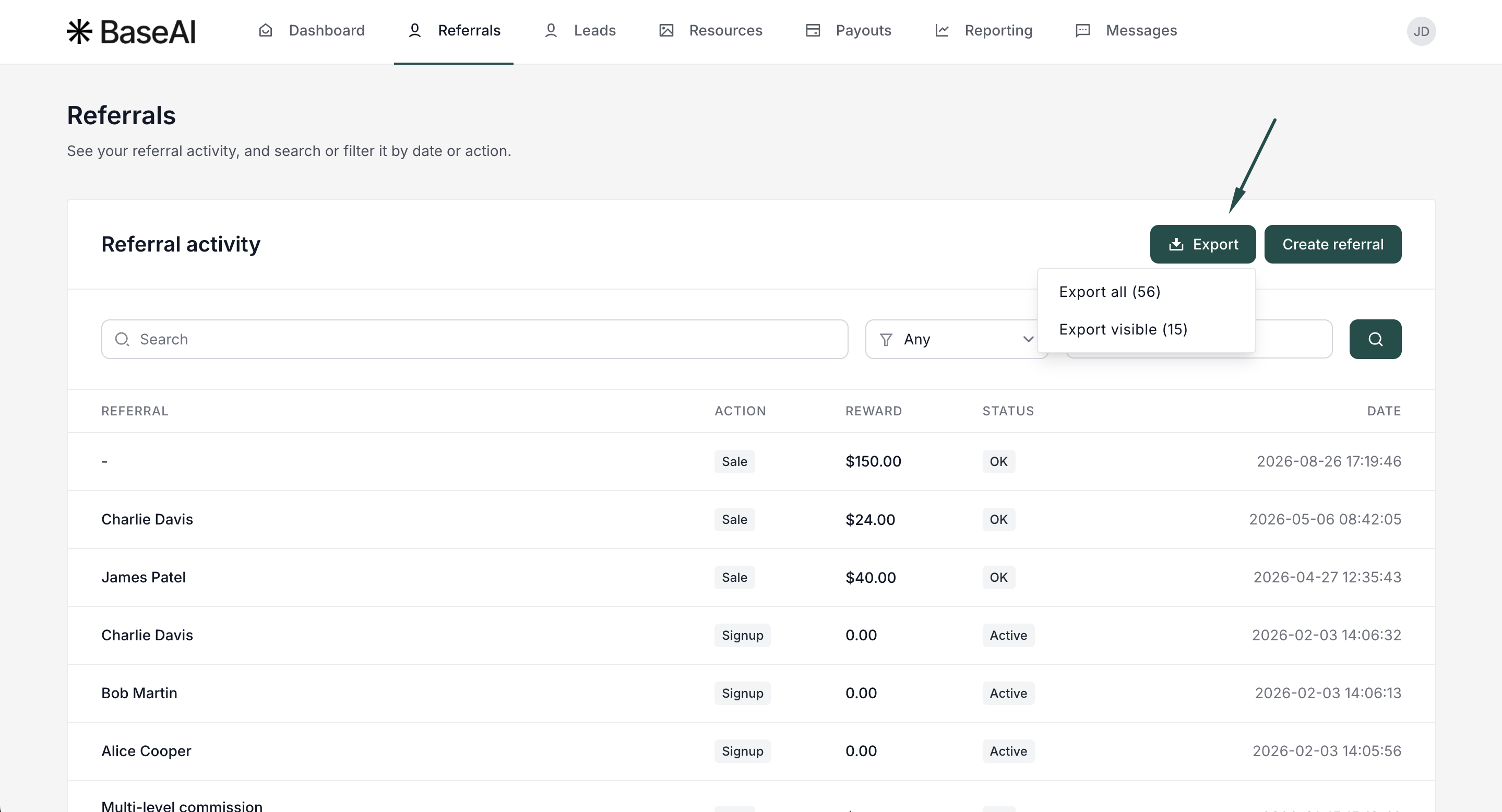The height and width of the screenshot is (812, 1502).
Task: Click the filter funnel icon
Action: [x=886, y=339]
